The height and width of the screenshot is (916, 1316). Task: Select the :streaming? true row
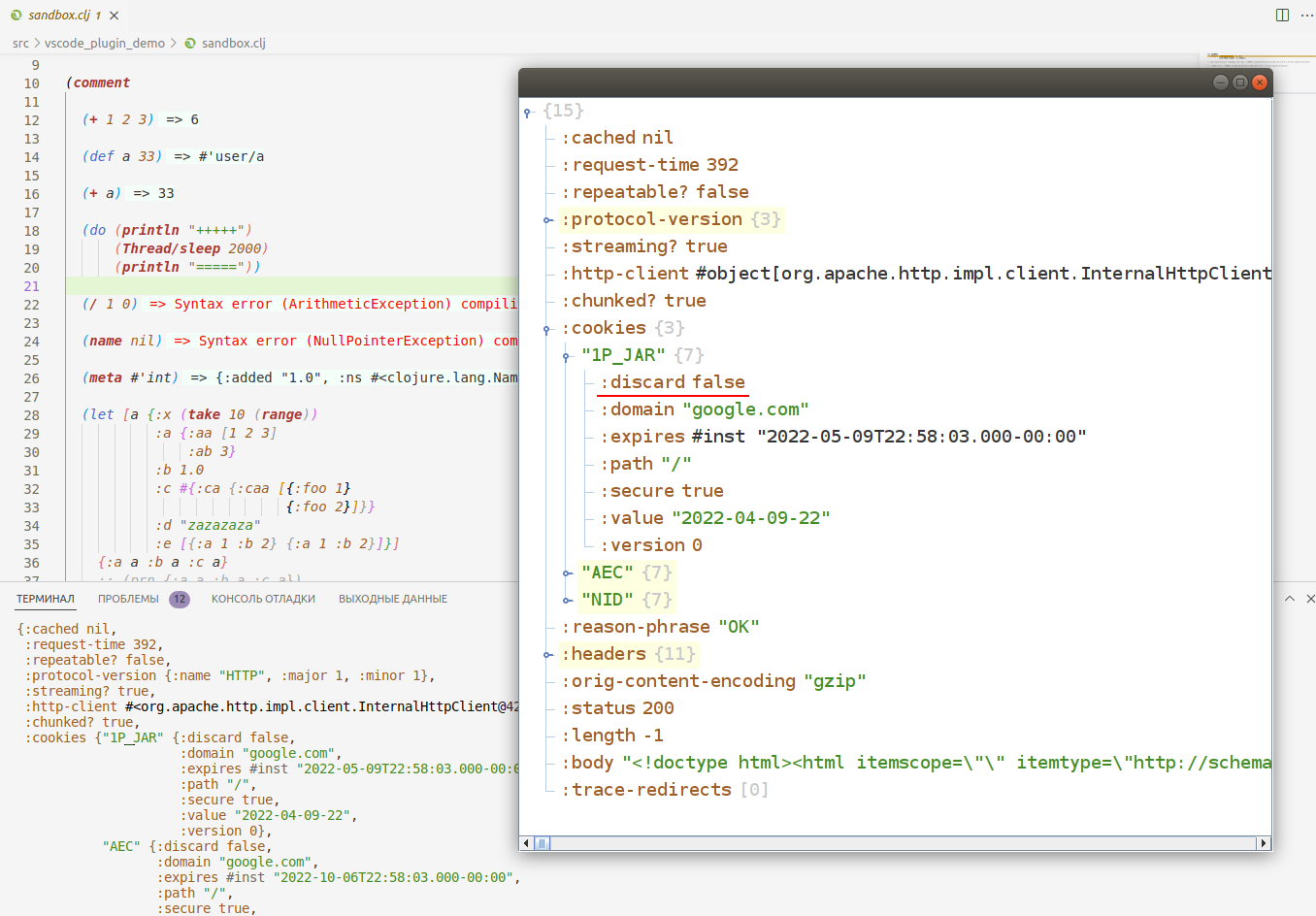[x=644, y=246]
